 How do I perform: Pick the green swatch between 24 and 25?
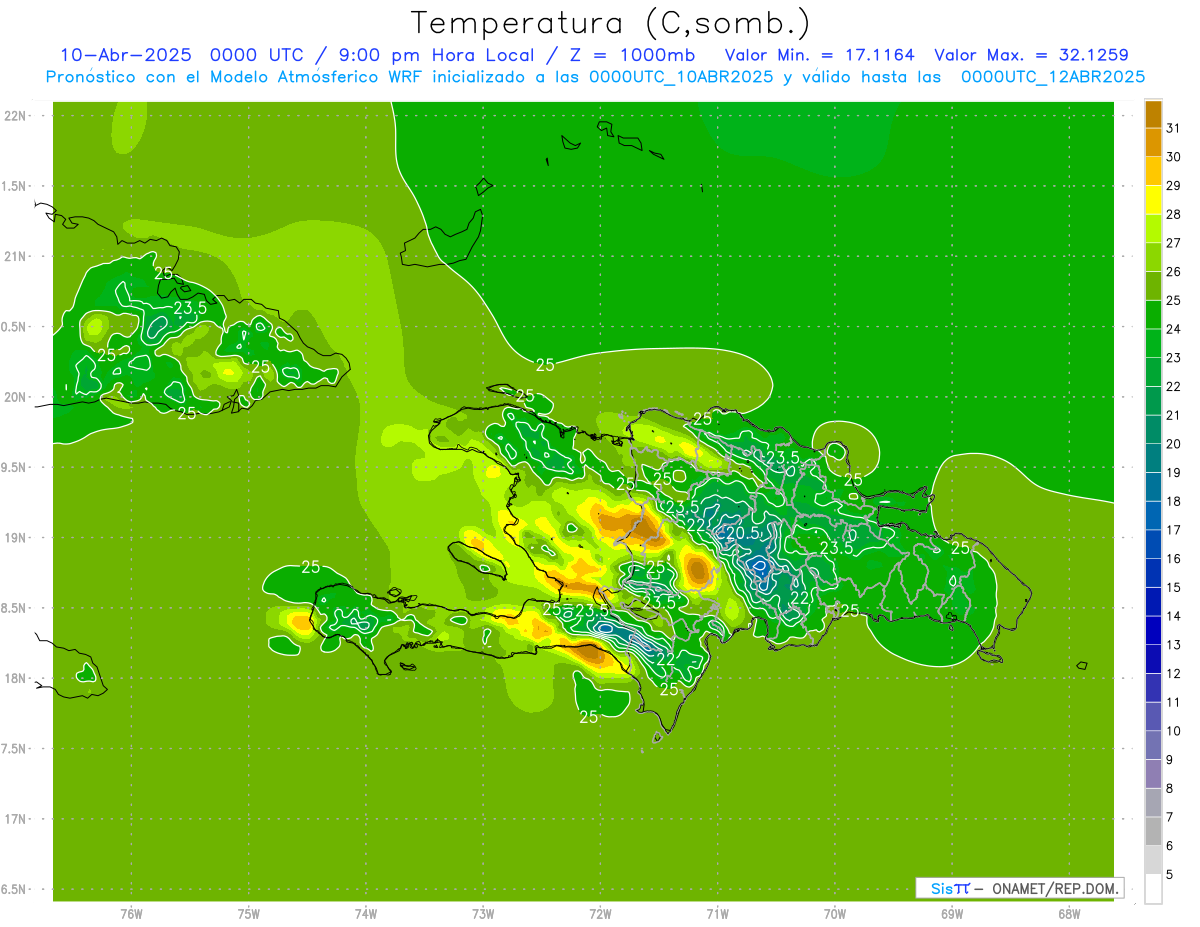point(1154,315)
